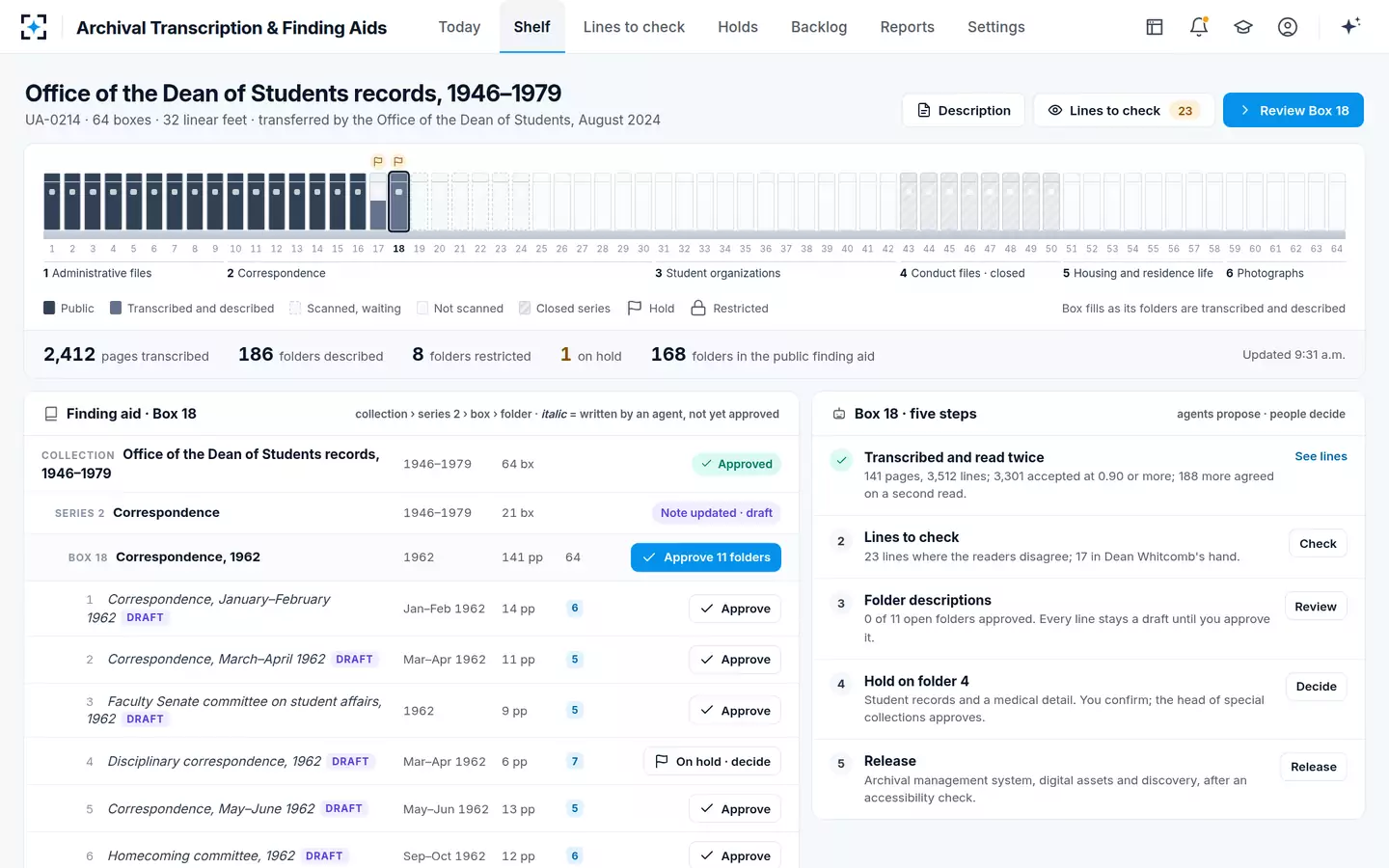Viewport: 1389px width, 868px height.
Task: Select box 1 on the shelf
Action: [52, 202]
